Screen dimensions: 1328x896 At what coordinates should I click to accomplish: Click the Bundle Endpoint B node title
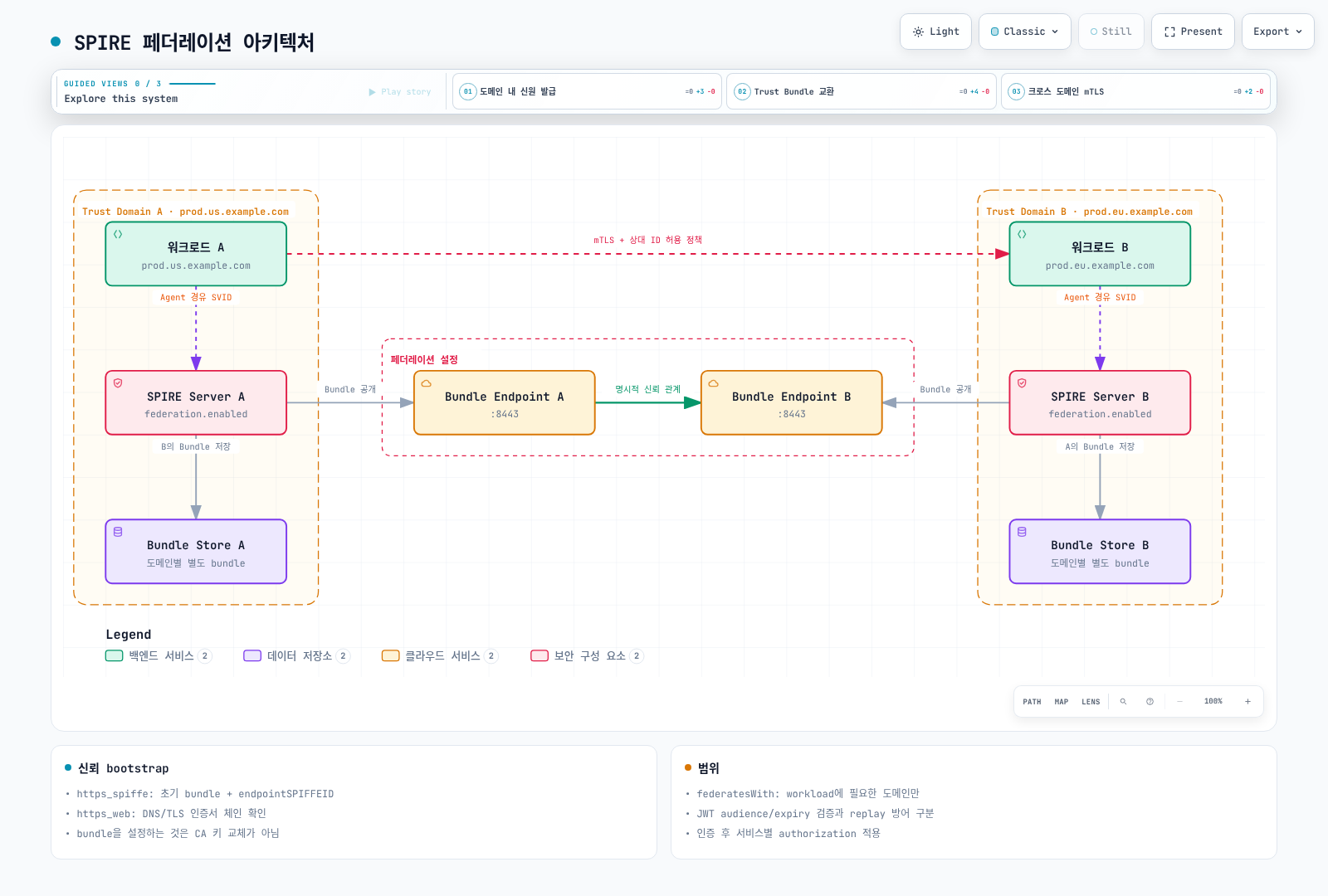pos(792,397)
